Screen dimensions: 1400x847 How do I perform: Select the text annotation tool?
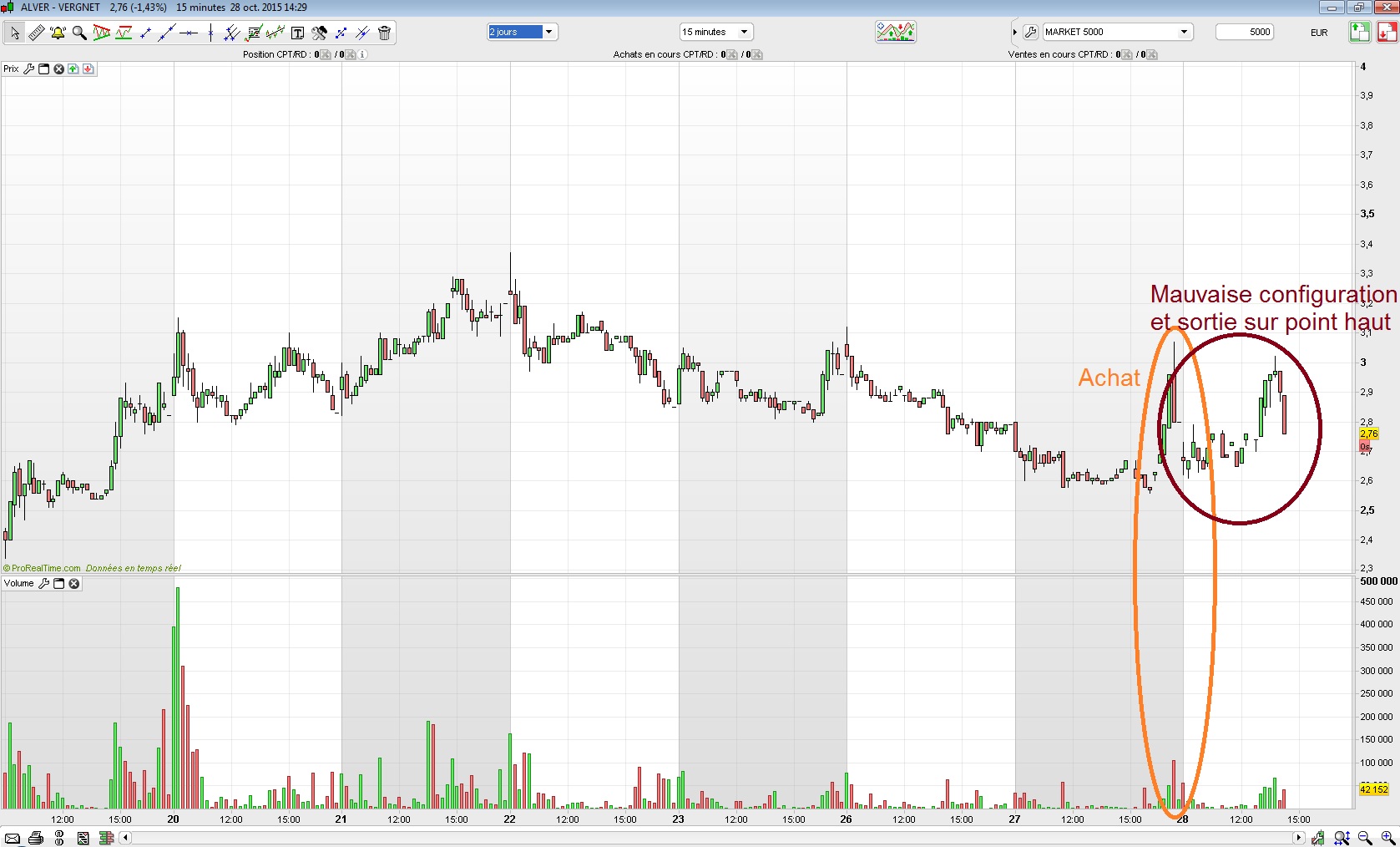(x=297, y=33)
